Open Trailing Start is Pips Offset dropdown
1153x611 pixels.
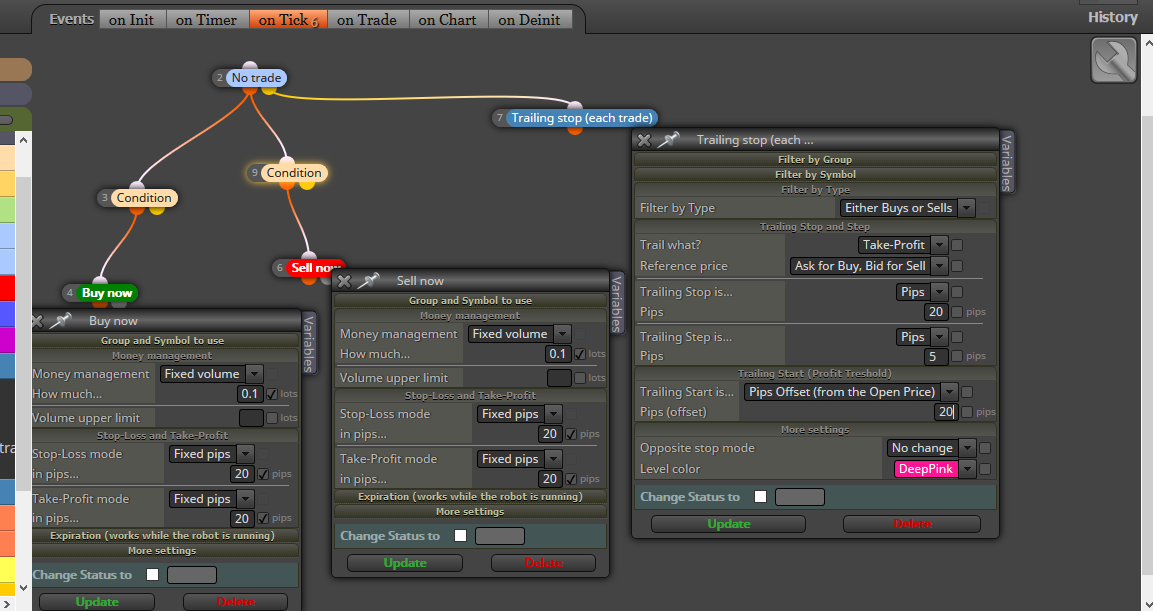pos(851,392)
